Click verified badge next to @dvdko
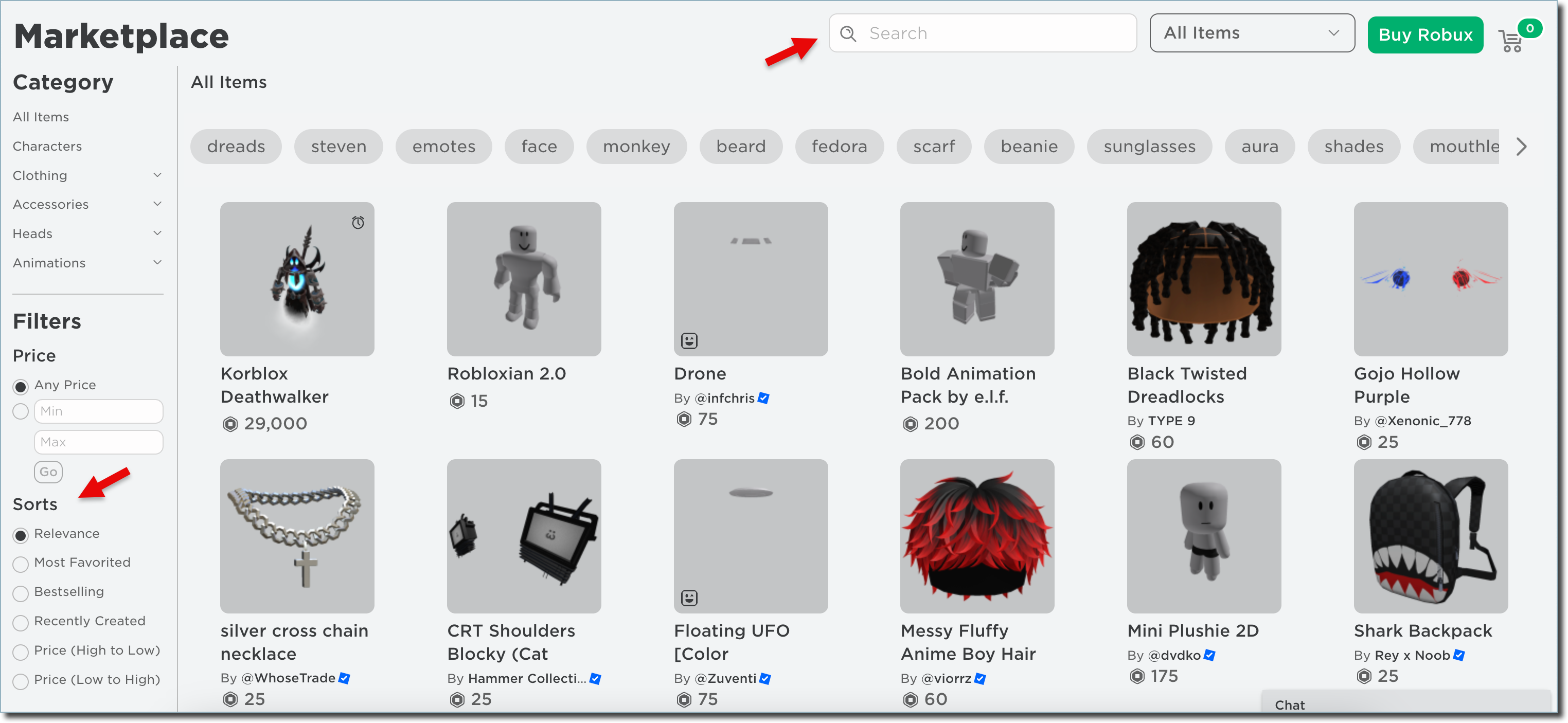This screenshot has width=1568, height=723. point(1209,655)
